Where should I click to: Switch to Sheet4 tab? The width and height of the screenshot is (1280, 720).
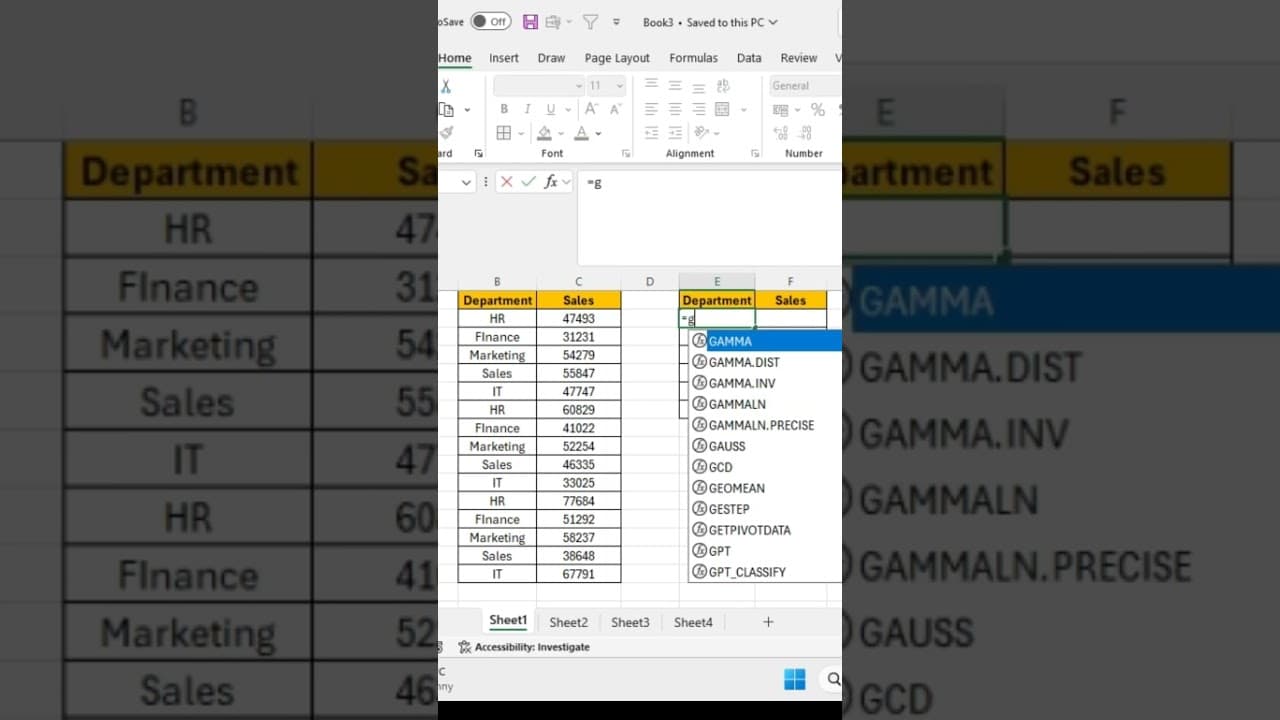click(693, 622)
